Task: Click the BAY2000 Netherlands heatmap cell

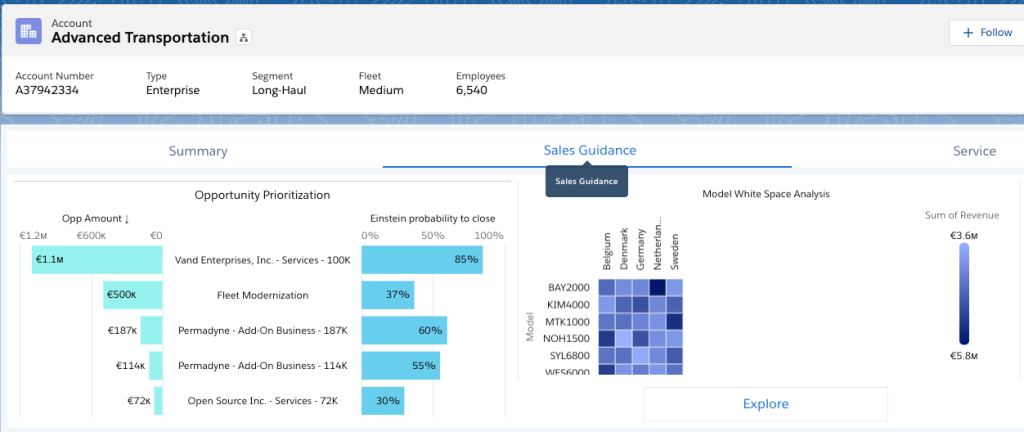Action: point(658,287)
